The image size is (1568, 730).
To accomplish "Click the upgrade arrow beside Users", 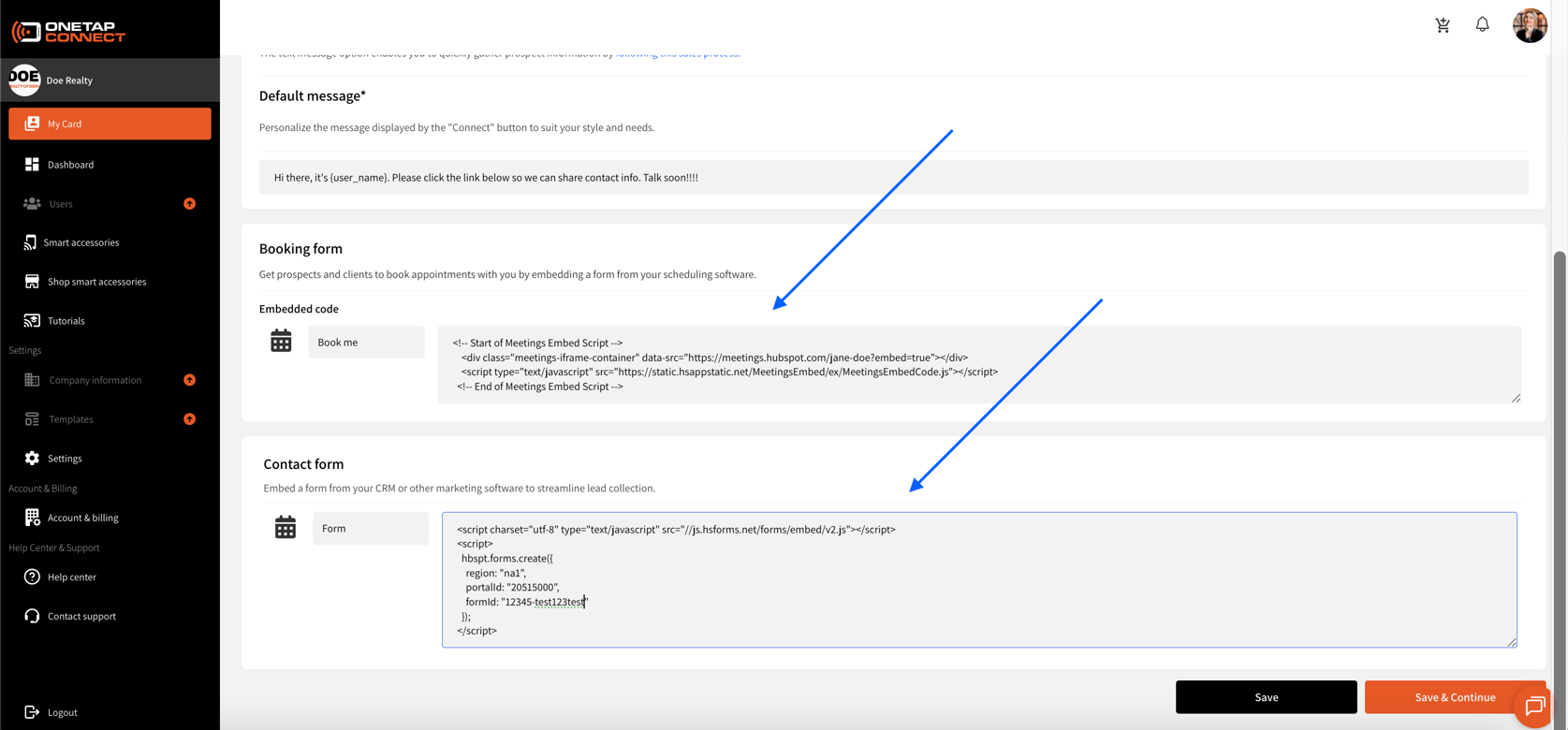I will 189,204.
